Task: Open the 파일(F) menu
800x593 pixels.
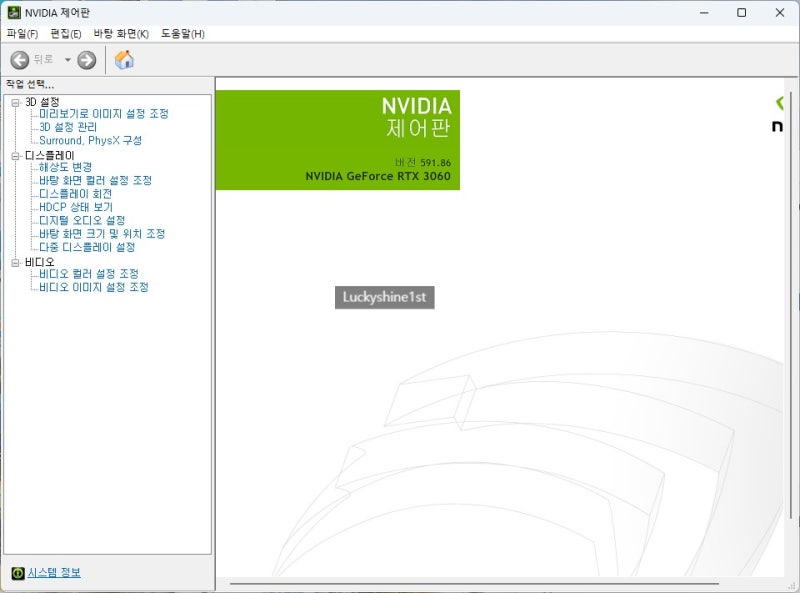Action: pyautogui.click(x=22, y=34)
